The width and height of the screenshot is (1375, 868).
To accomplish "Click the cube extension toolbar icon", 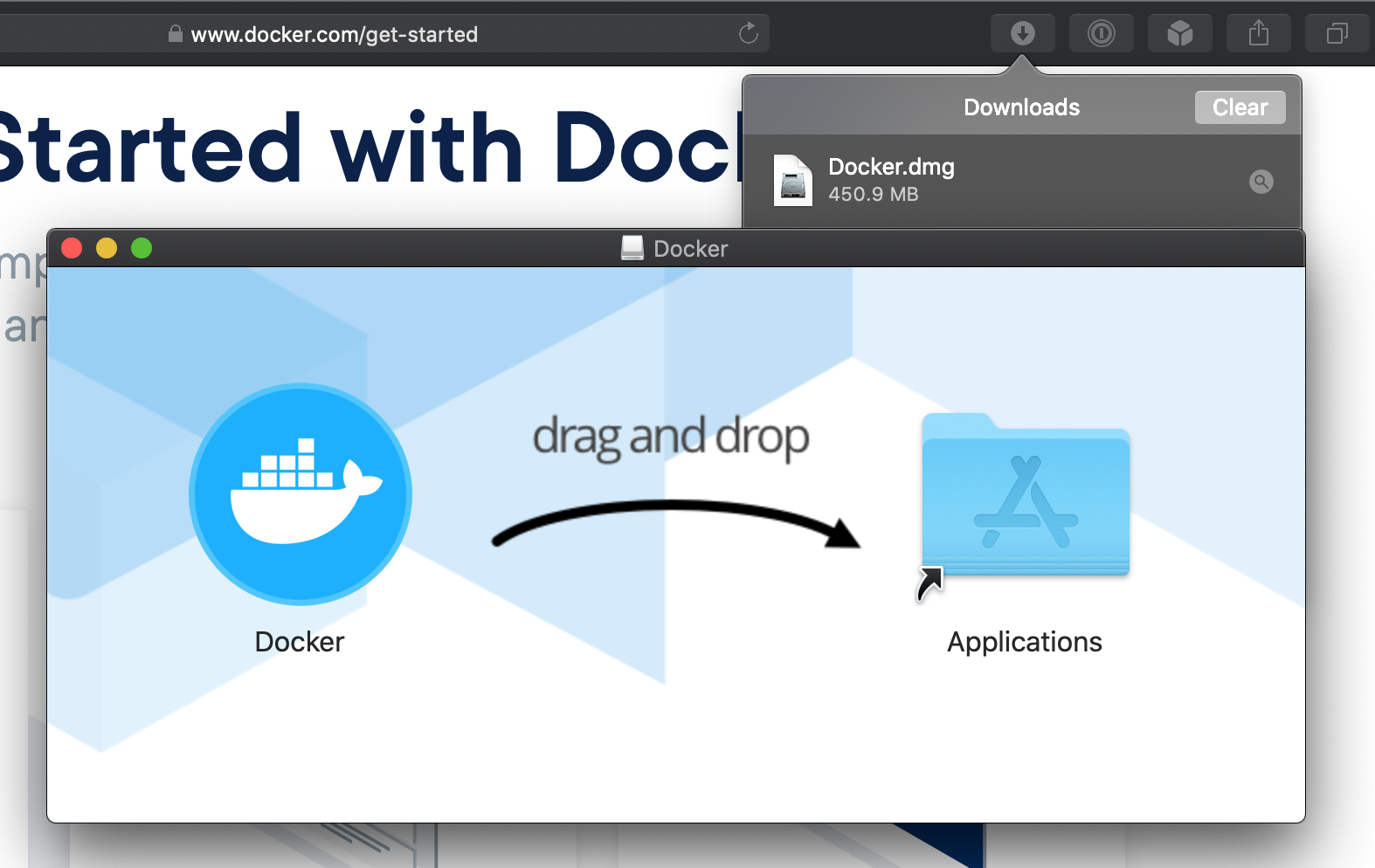I will click(1179, 34).
